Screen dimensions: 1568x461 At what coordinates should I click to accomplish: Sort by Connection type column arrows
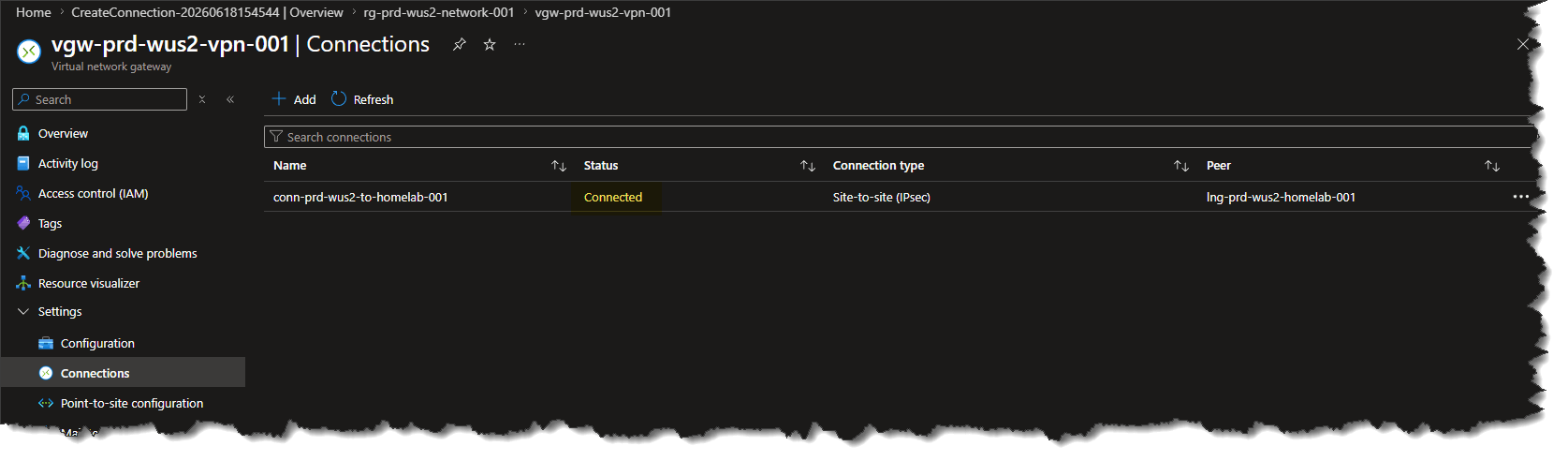(1181, 166)
